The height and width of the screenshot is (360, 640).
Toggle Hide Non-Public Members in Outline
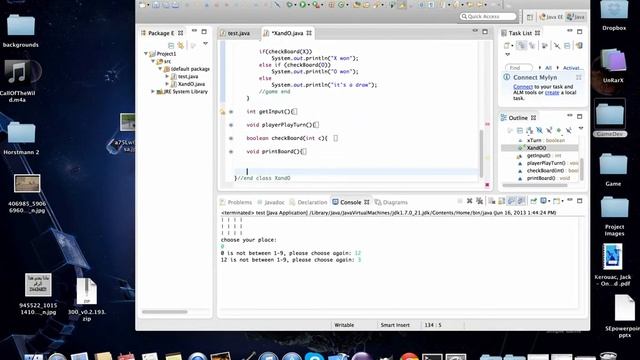(559, 130)
